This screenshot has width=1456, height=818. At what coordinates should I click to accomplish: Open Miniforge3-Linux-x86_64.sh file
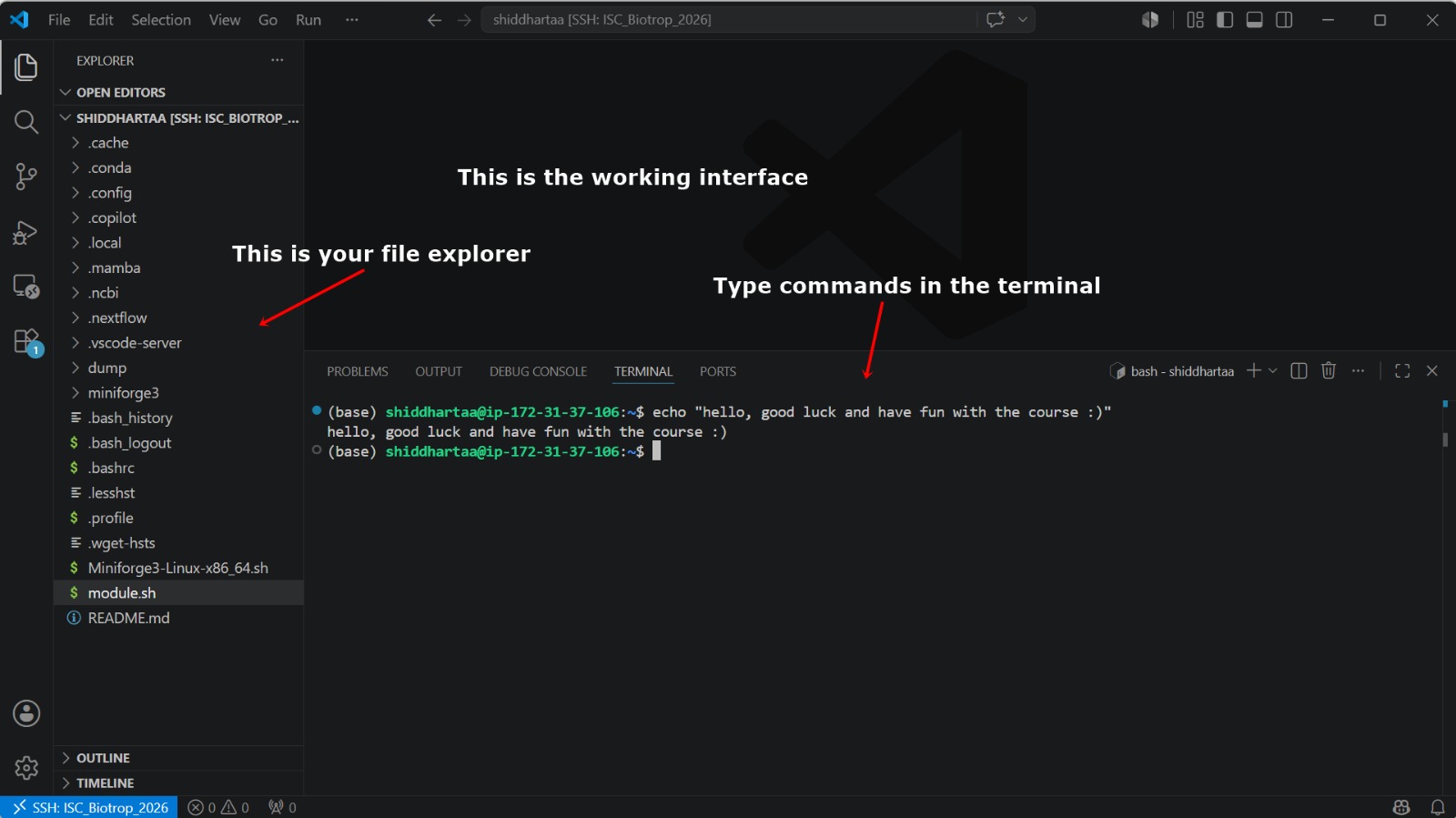coord(178,568)
